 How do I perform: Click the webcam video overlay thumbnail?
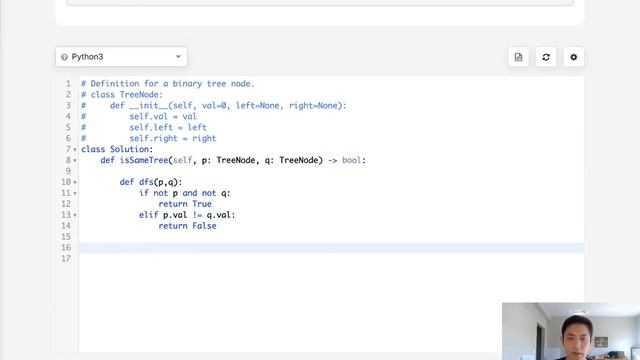[571, 331]
